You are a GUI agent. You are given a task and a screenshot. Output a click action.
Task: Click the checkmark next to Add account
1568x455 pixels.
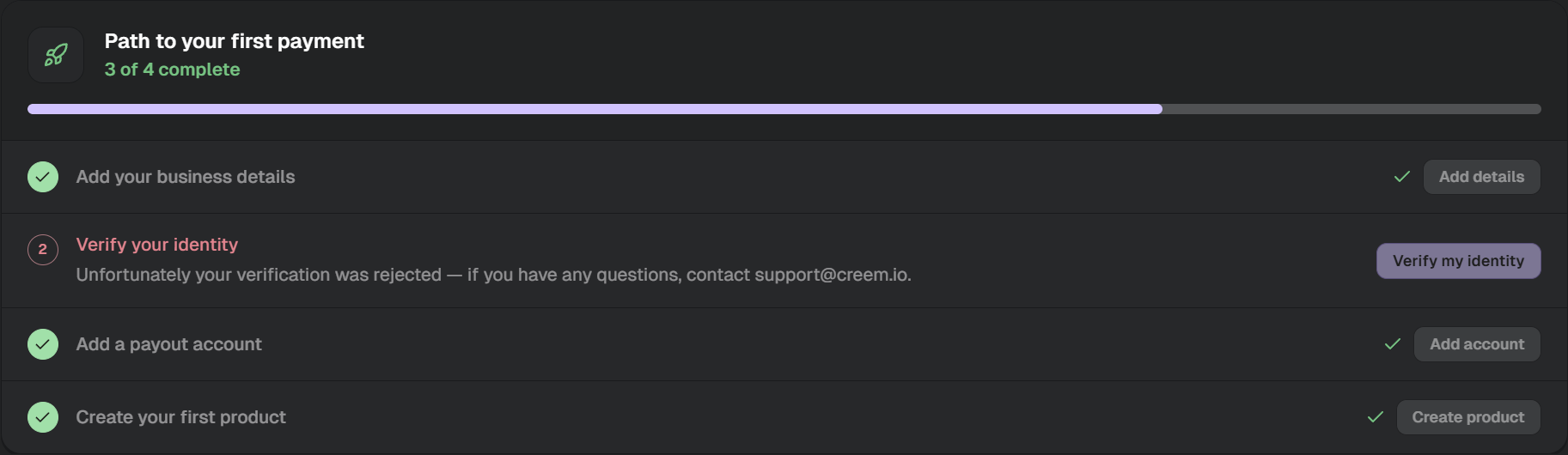(1393, 344)
